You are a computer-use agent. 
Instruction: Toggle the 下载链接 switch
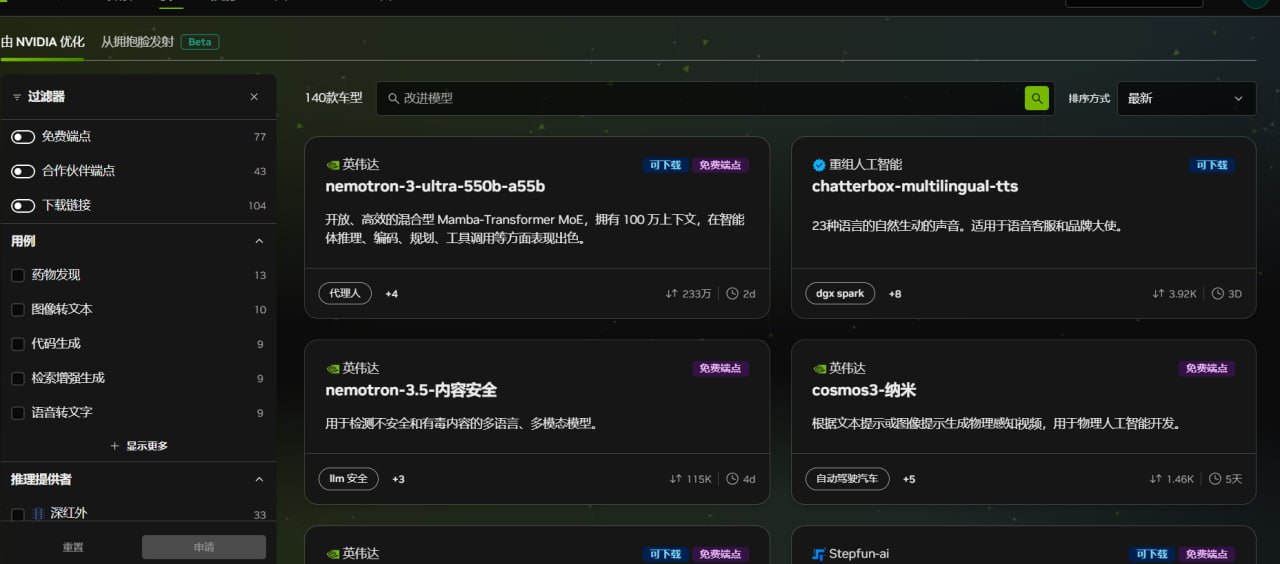click(23, 206)
